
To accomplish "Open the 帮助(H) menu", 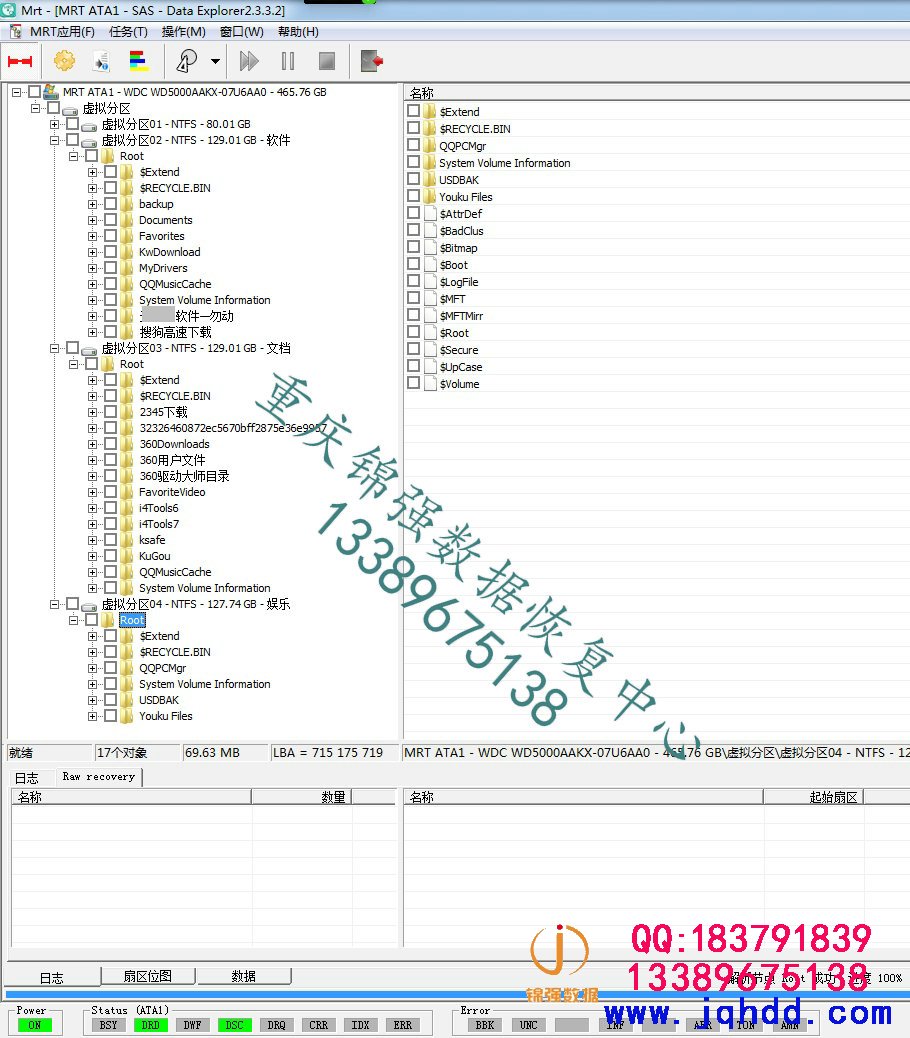I will [298, 32].
